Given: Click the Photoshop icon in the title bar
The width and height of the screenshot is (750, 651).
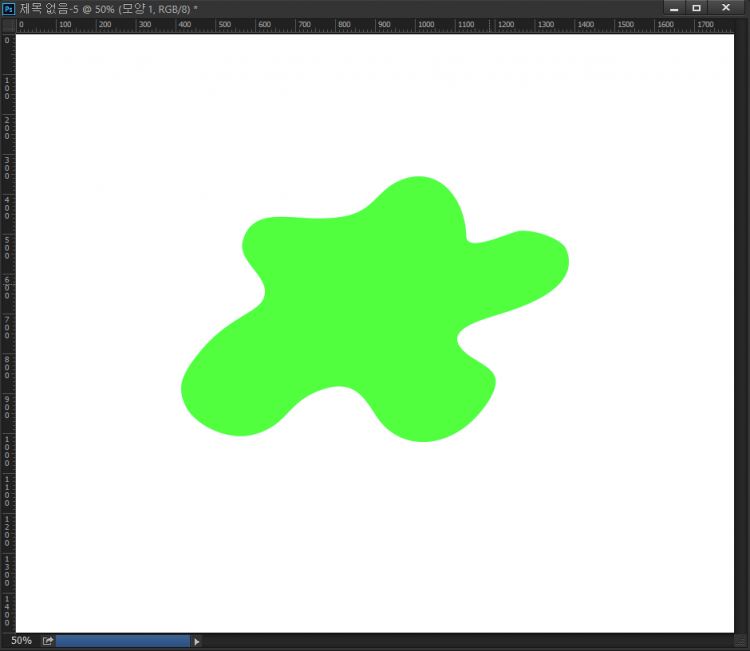Looking at the screenshot, I should [8, 9].
